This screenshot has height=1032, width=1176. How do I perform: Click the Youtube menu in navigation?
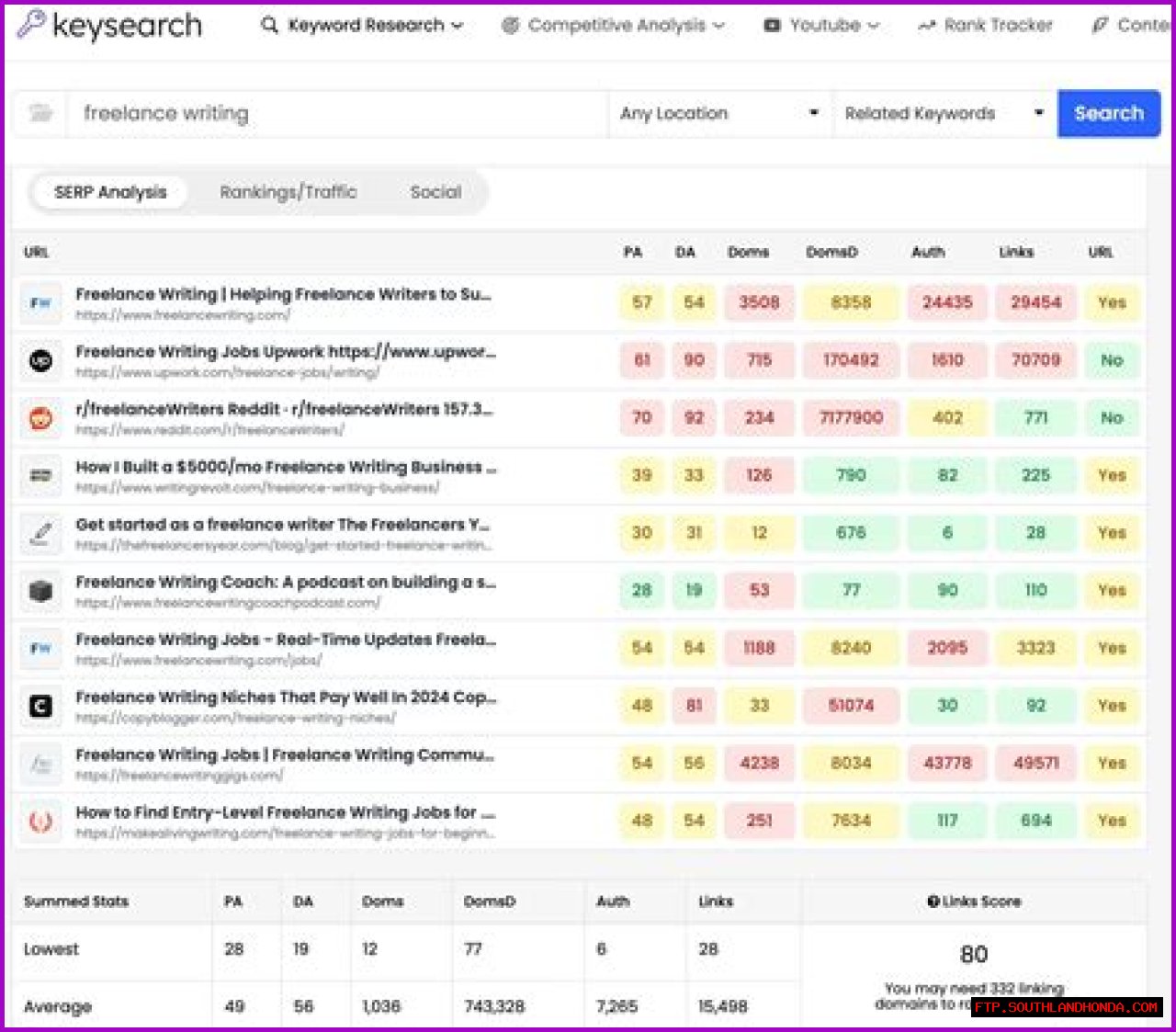tap(822, 25)
